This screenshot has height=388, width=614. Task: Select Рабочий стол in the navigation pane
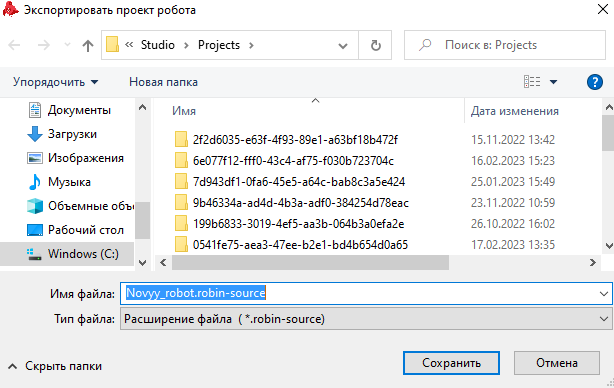76,230
